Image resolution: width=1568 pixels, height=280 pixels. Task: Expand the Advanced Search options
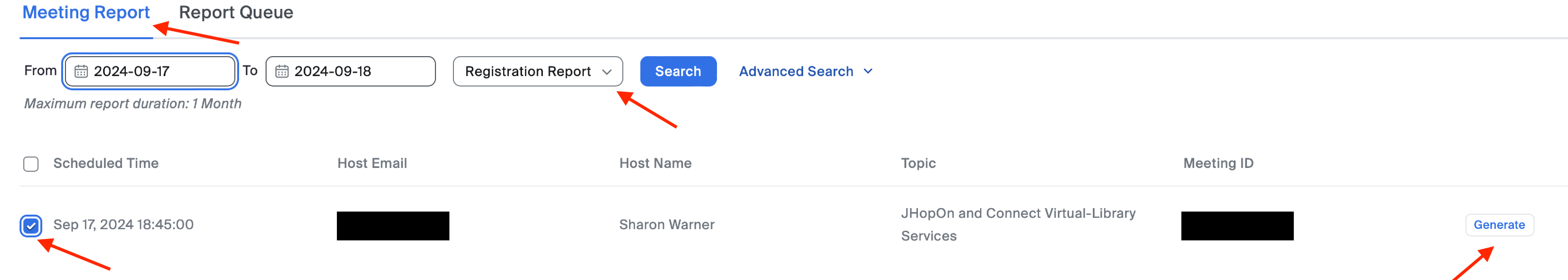pyautogui.click(x=805, y=71)
